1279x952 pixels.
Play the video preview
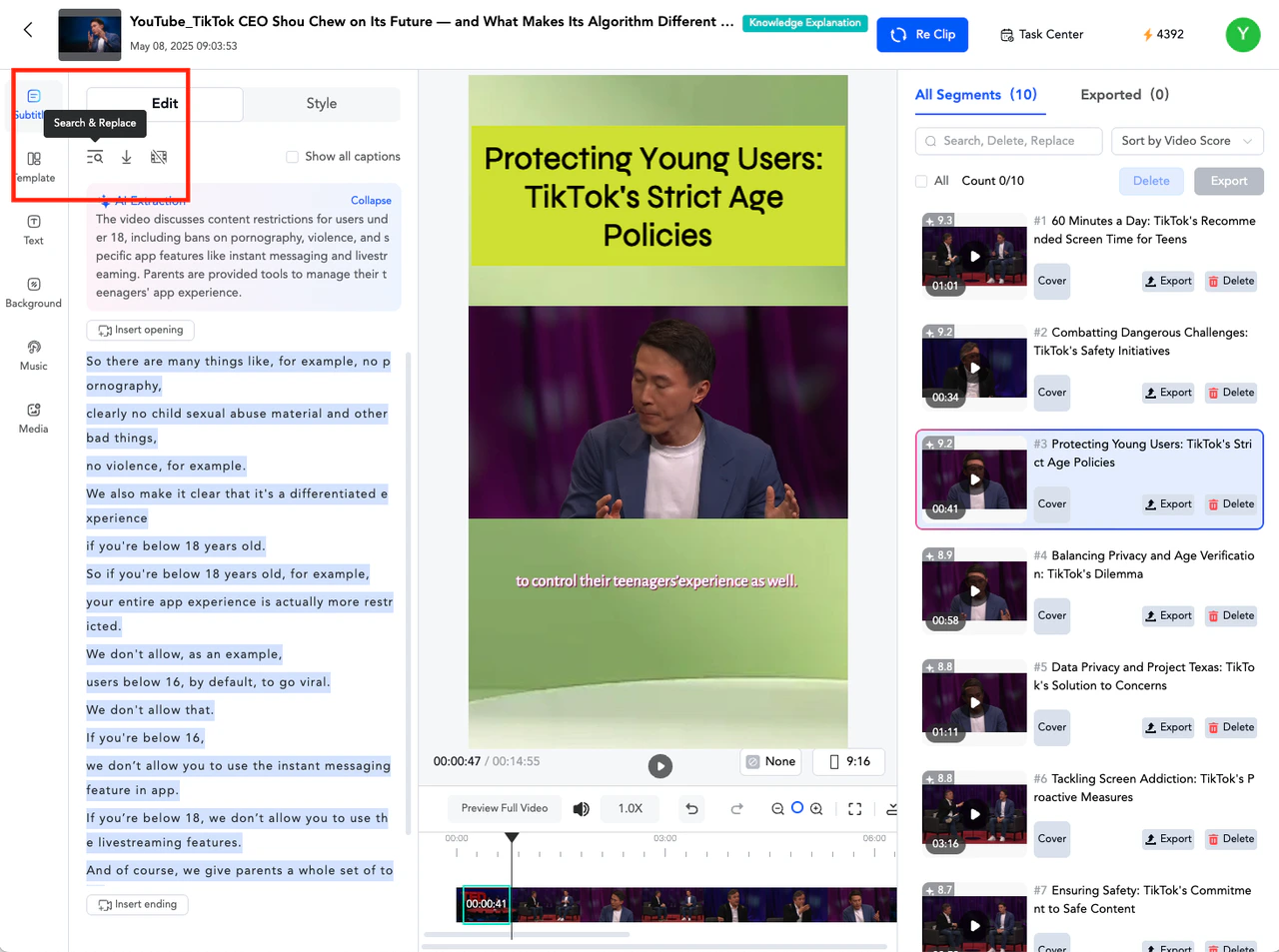coord(659,766)
